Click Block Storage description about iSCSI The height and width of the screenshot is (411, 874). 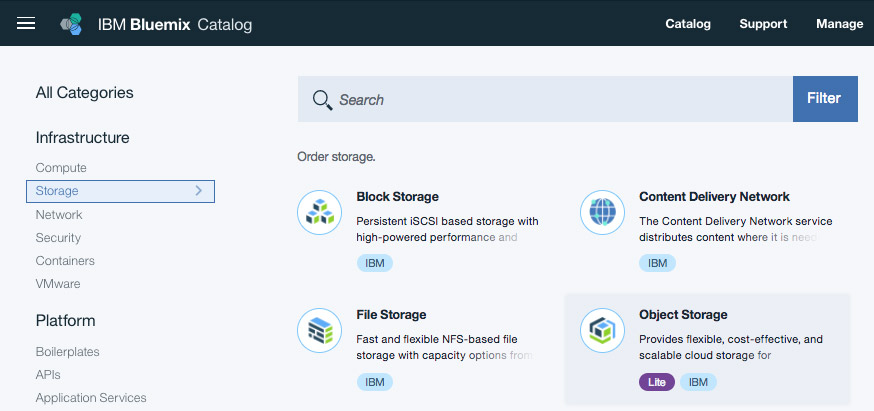click(x=447, y=229)
